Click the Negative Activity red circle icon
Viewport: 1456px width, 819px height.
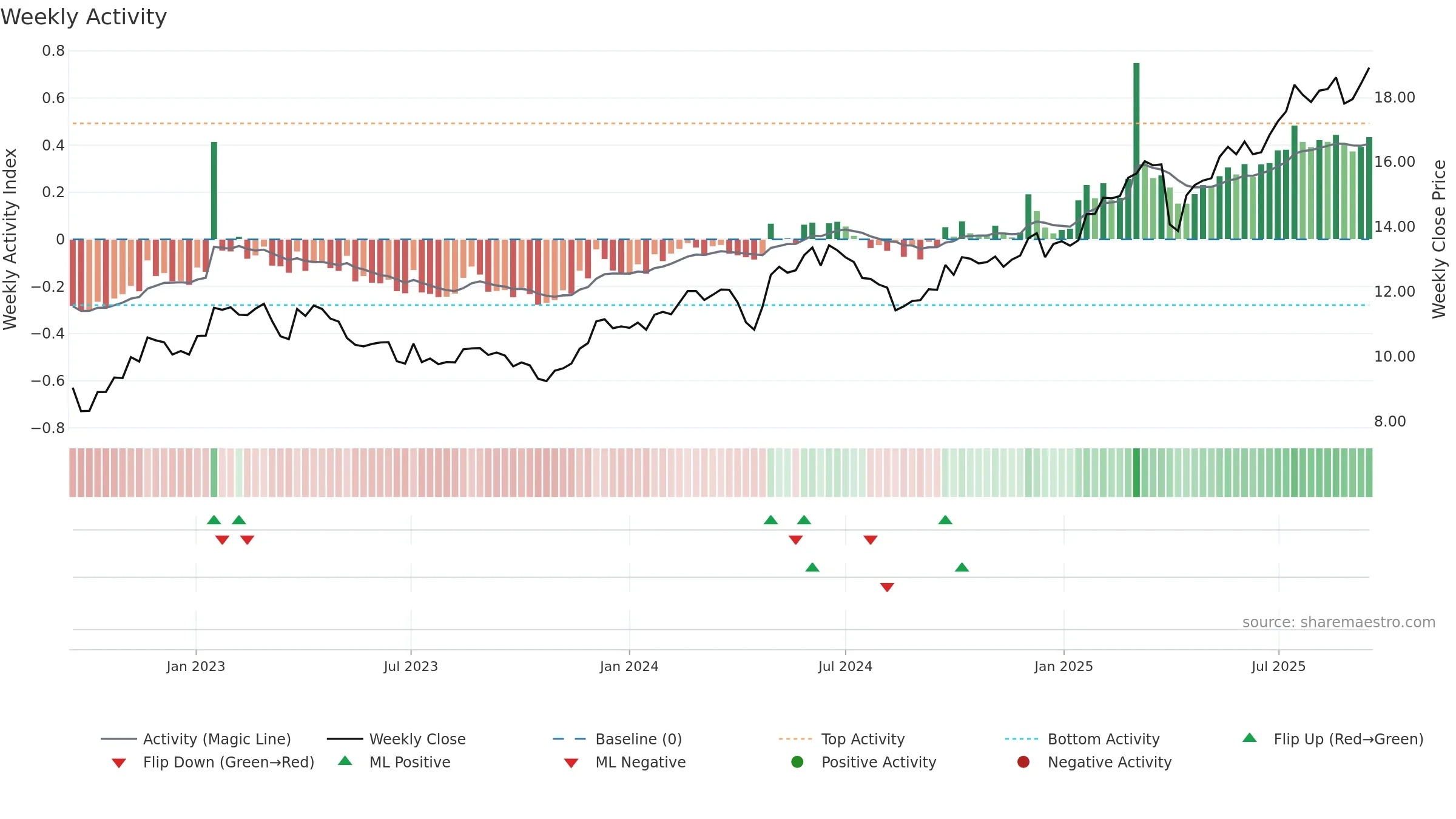(1023, 762)
